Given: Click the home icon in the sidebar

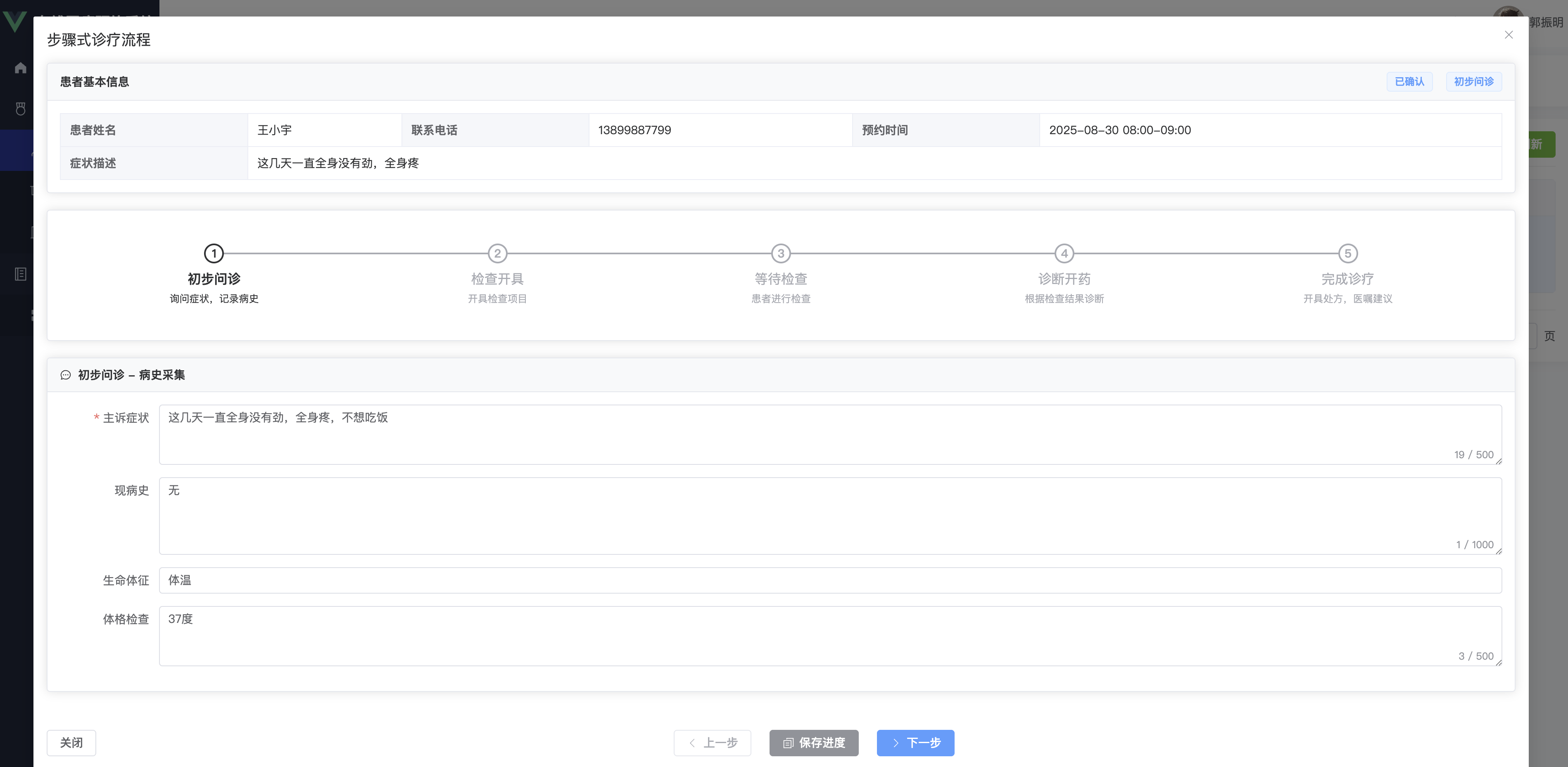Looking at the screenshot, I should pos(20,68).
